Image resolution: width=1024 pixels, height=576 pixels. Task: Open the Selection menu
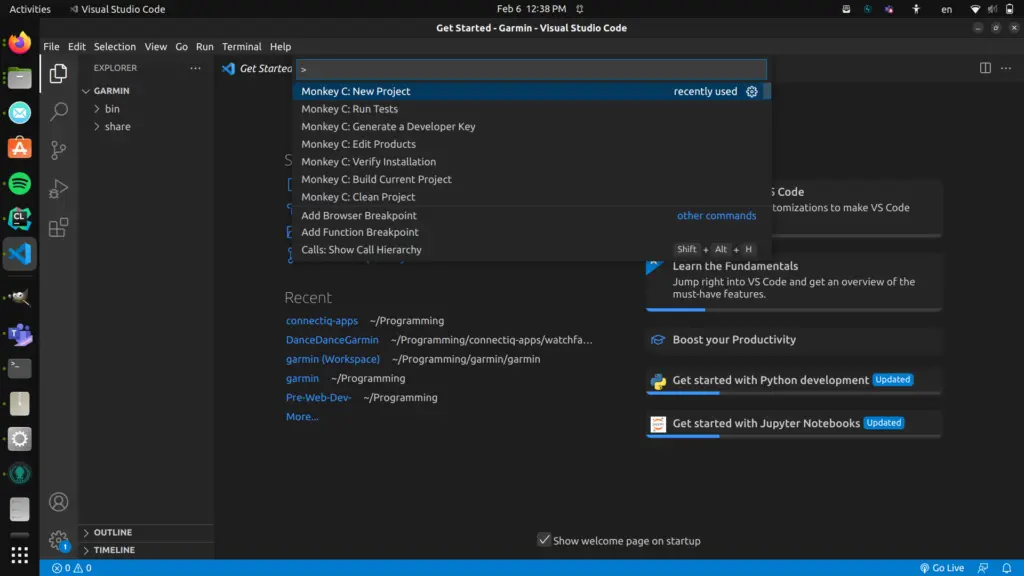click(114, 46)
